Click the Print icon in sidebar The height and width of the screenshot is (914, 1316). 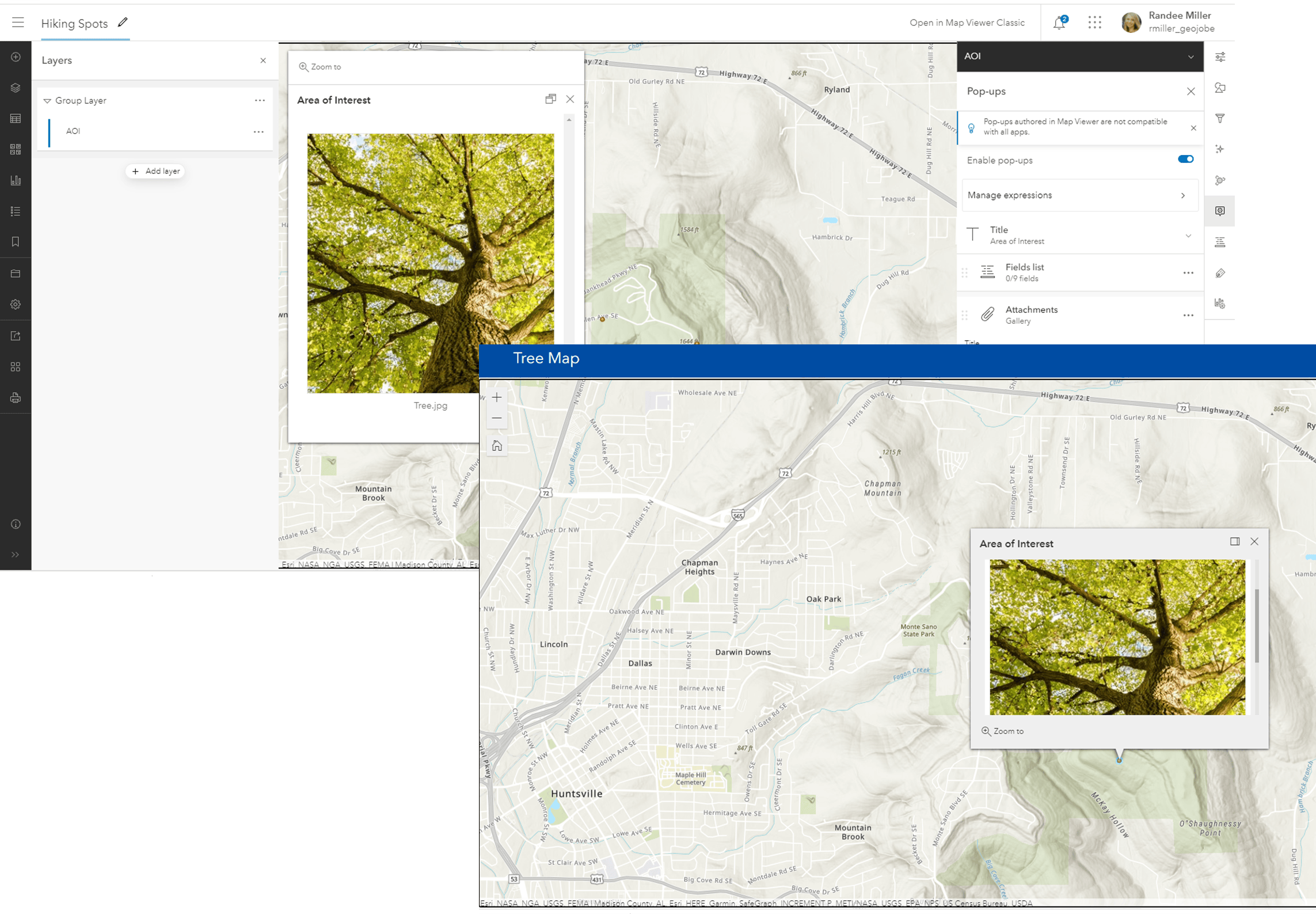16,398
